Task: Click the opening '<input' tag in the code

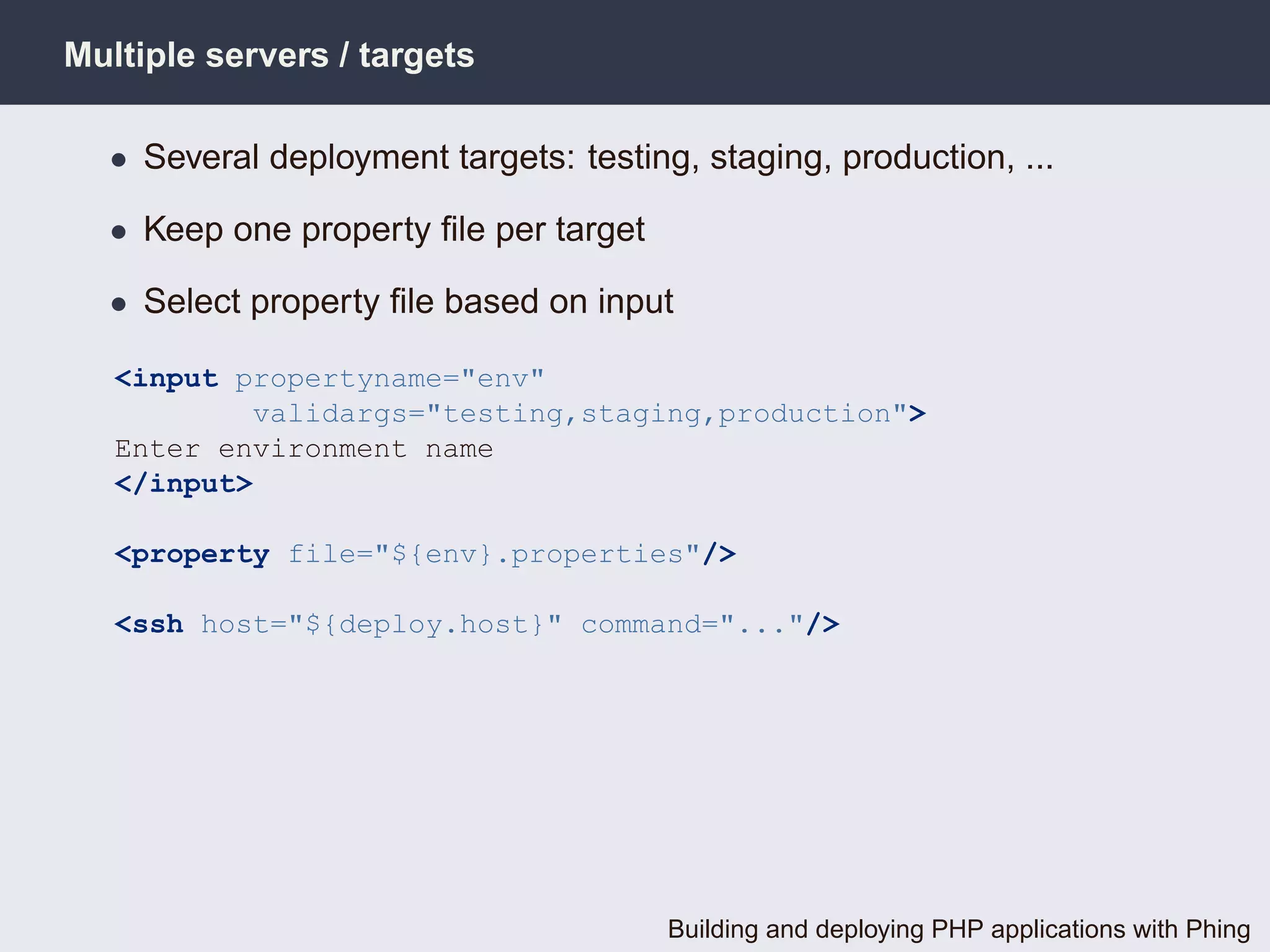Action: pos(166,379)
